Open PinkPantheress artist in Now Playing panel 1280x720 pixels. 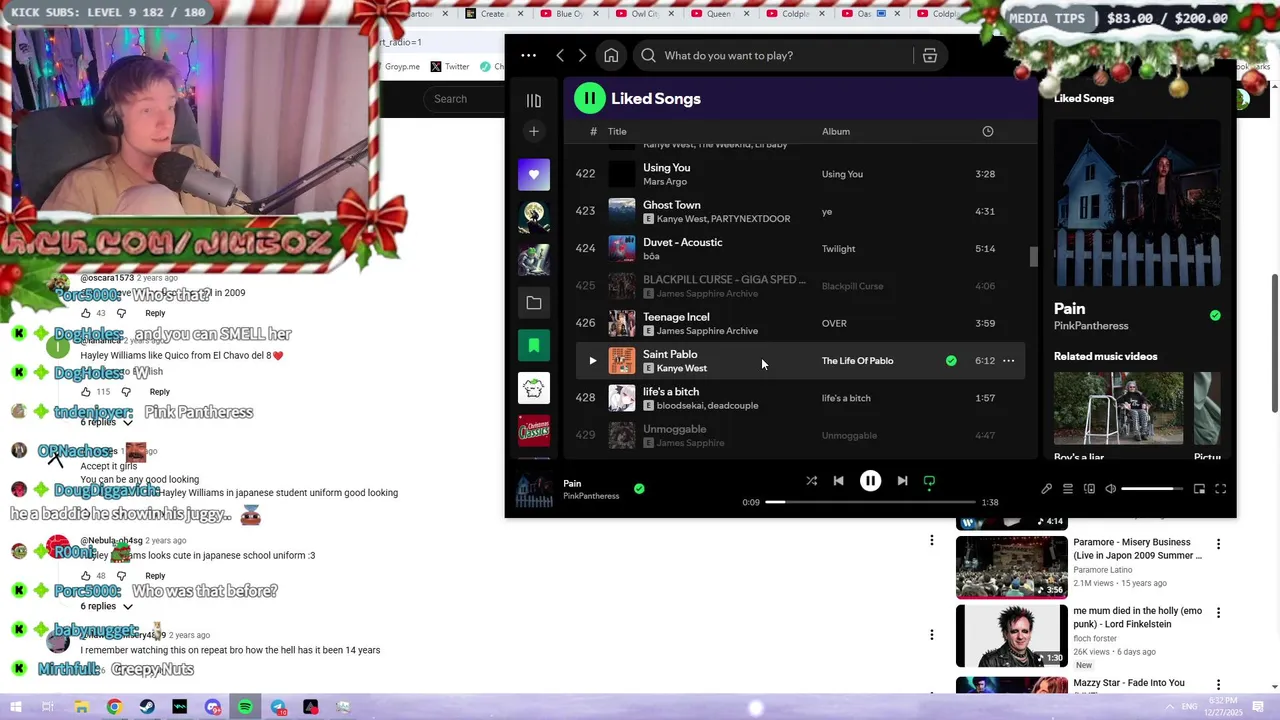point(1091,326)
